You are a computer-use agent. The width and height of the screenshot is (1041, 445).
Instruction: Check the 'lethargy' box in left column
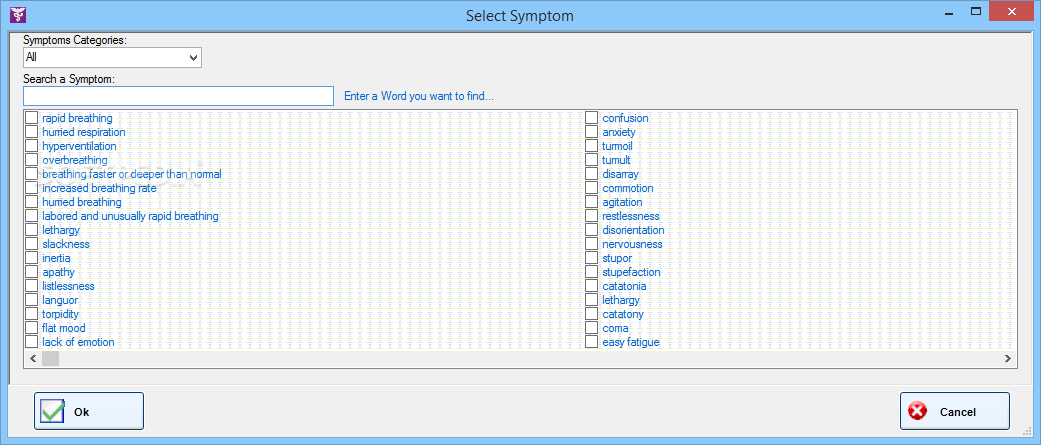pos(32,230)
